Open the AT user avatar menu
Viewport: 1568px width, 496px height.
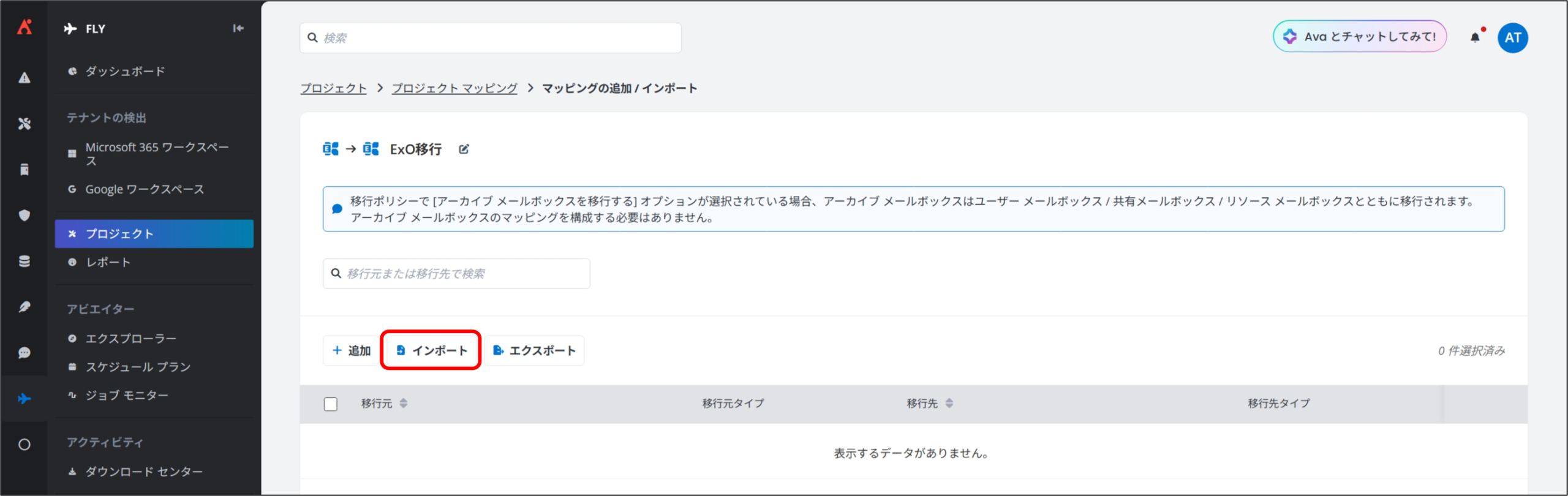tap(1512, 37)
